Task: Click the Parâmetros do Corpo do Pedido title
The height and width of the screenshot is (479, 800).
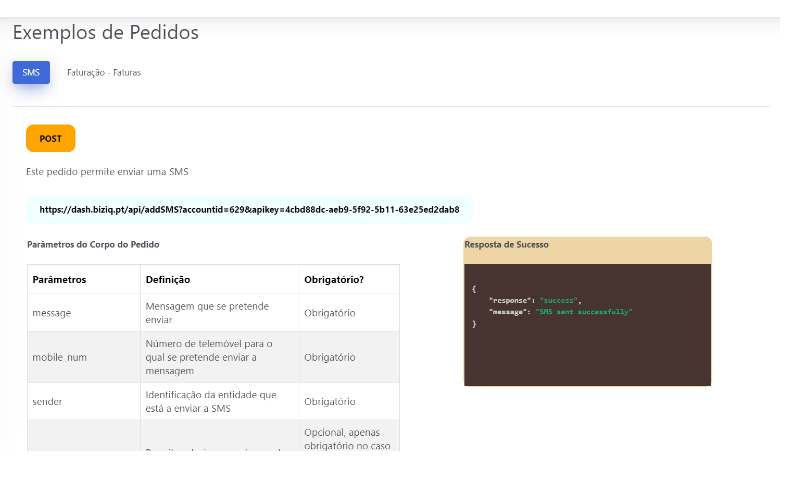Action: 93,244
